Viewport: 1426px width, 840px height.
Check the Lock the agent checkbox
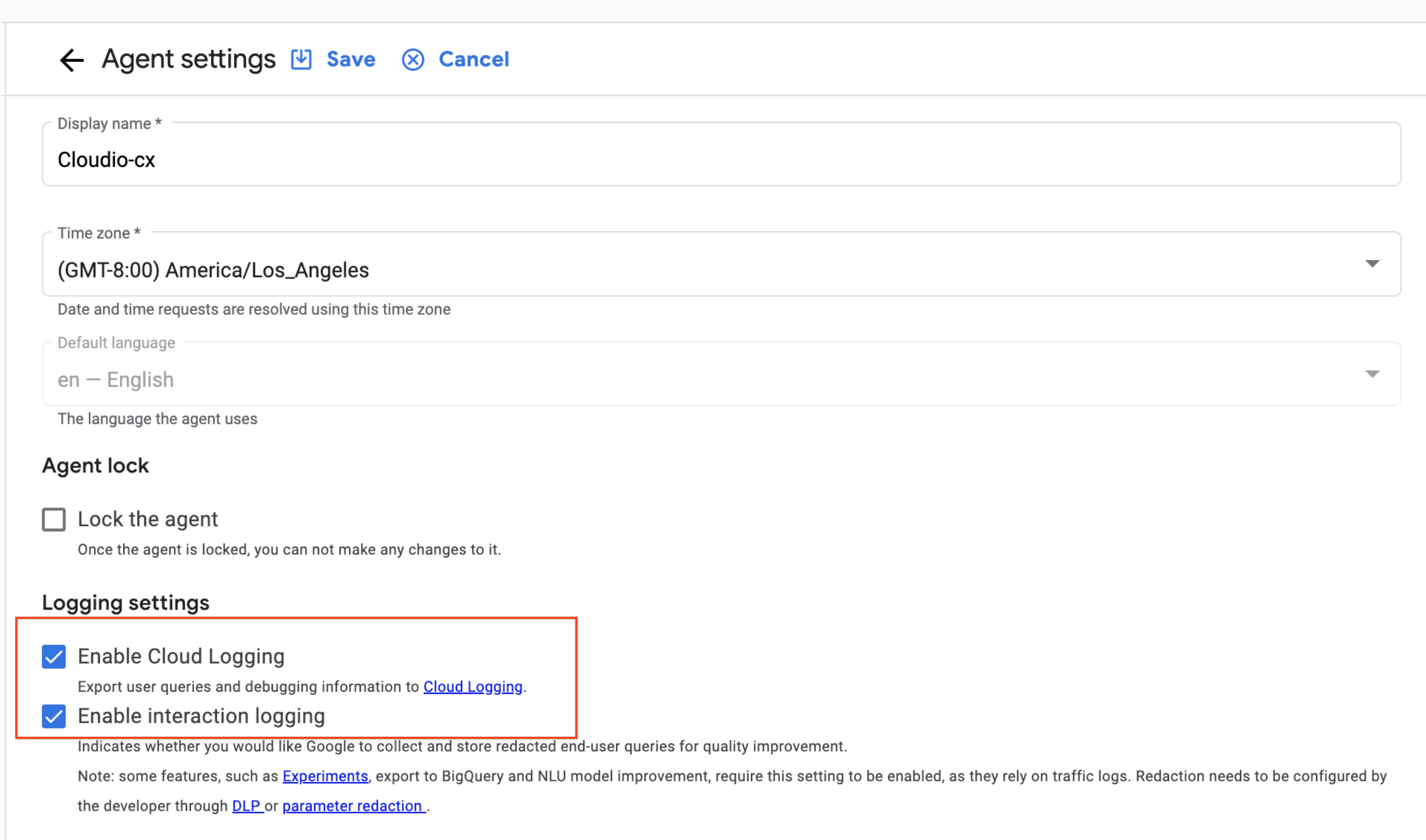click(53, 519)
